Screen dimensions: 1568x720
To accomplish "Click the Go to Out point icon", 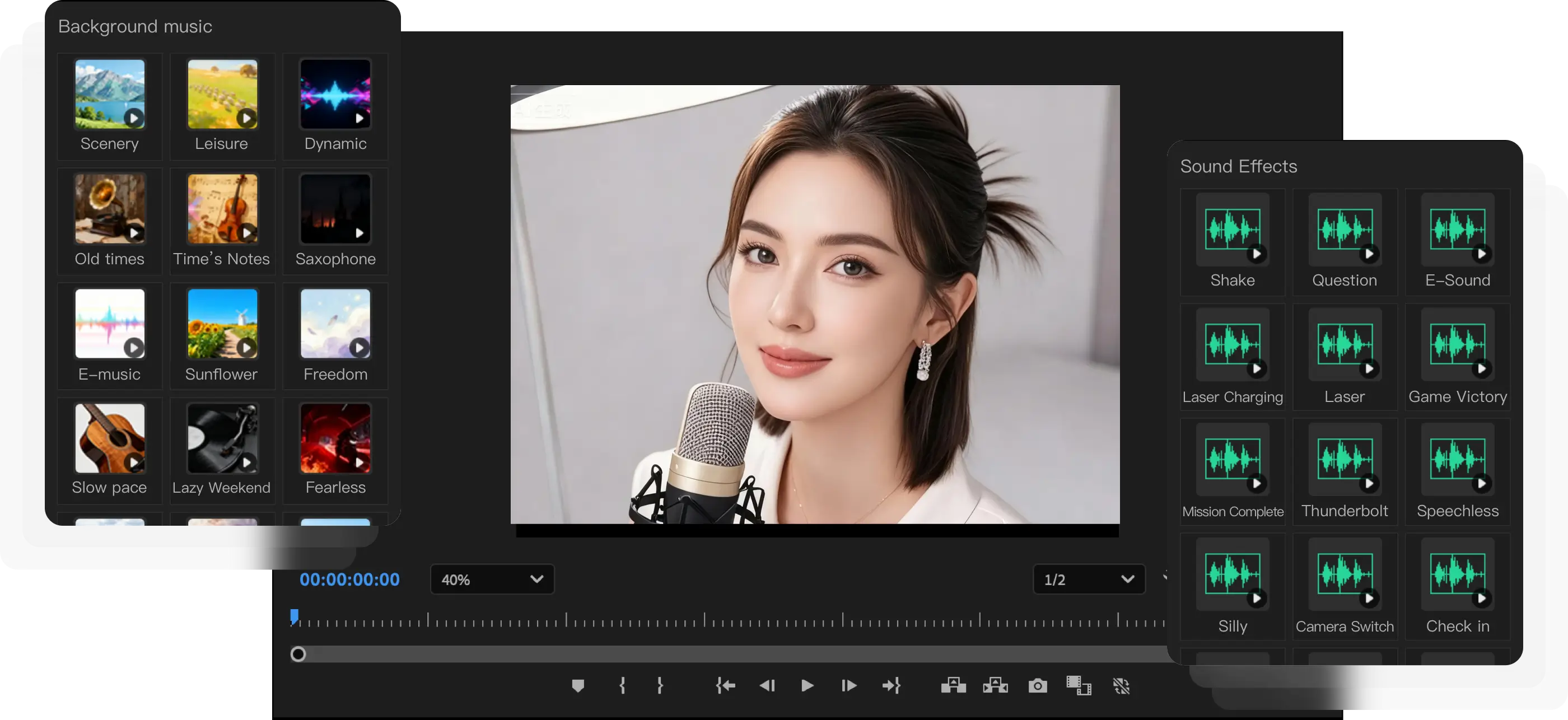I will tap(891, 686).
